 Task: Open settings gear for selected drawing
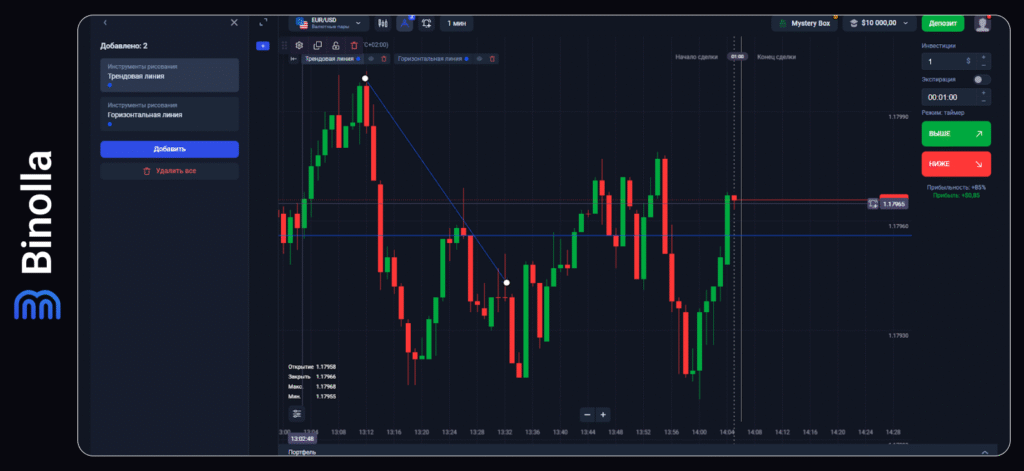[x=299, y=45]
